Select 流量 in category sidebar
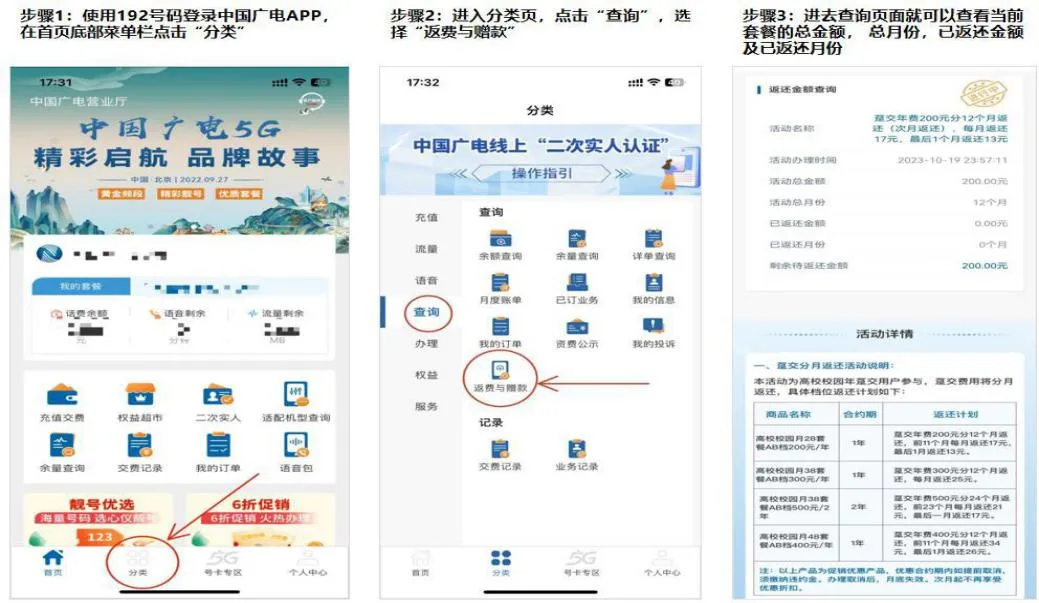This screenshot has height=603, width=1039. tap(426, 249)
